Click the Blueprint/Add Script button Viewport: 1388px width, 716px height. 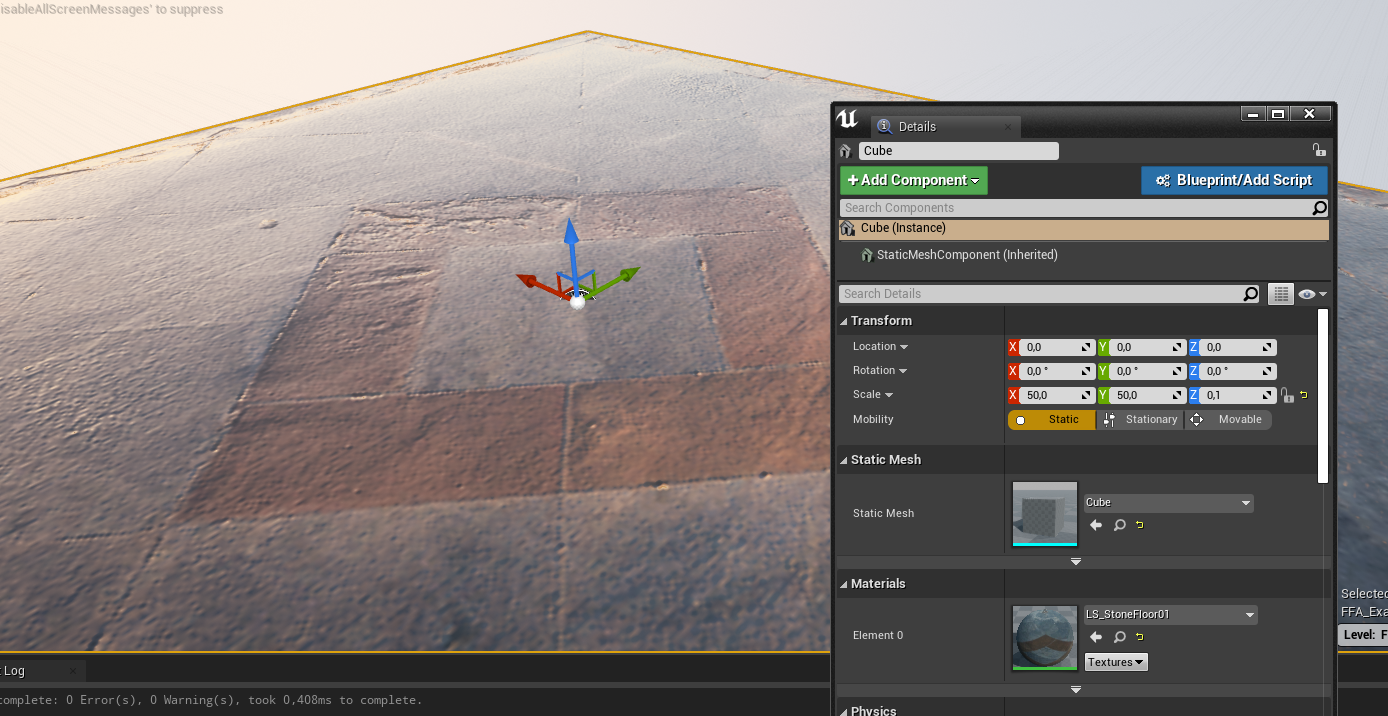coord(1233,181)
